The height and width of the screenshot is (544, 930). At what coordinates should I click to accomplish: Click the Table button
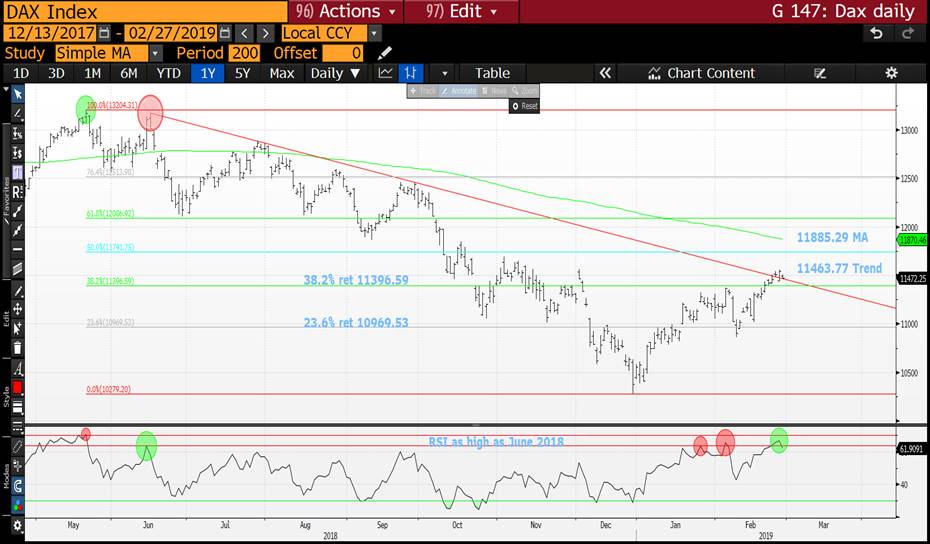pos(492,73)
